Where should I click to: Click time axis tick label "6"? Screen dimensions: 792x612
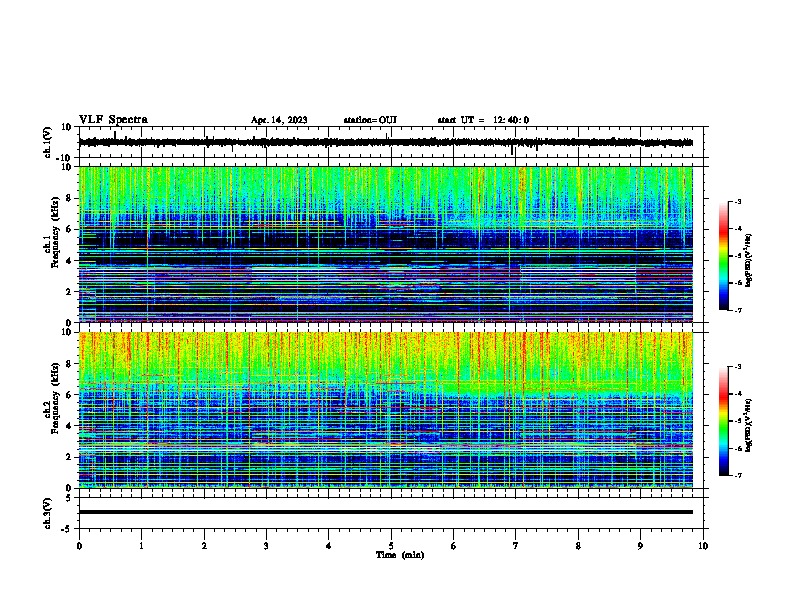454,546
